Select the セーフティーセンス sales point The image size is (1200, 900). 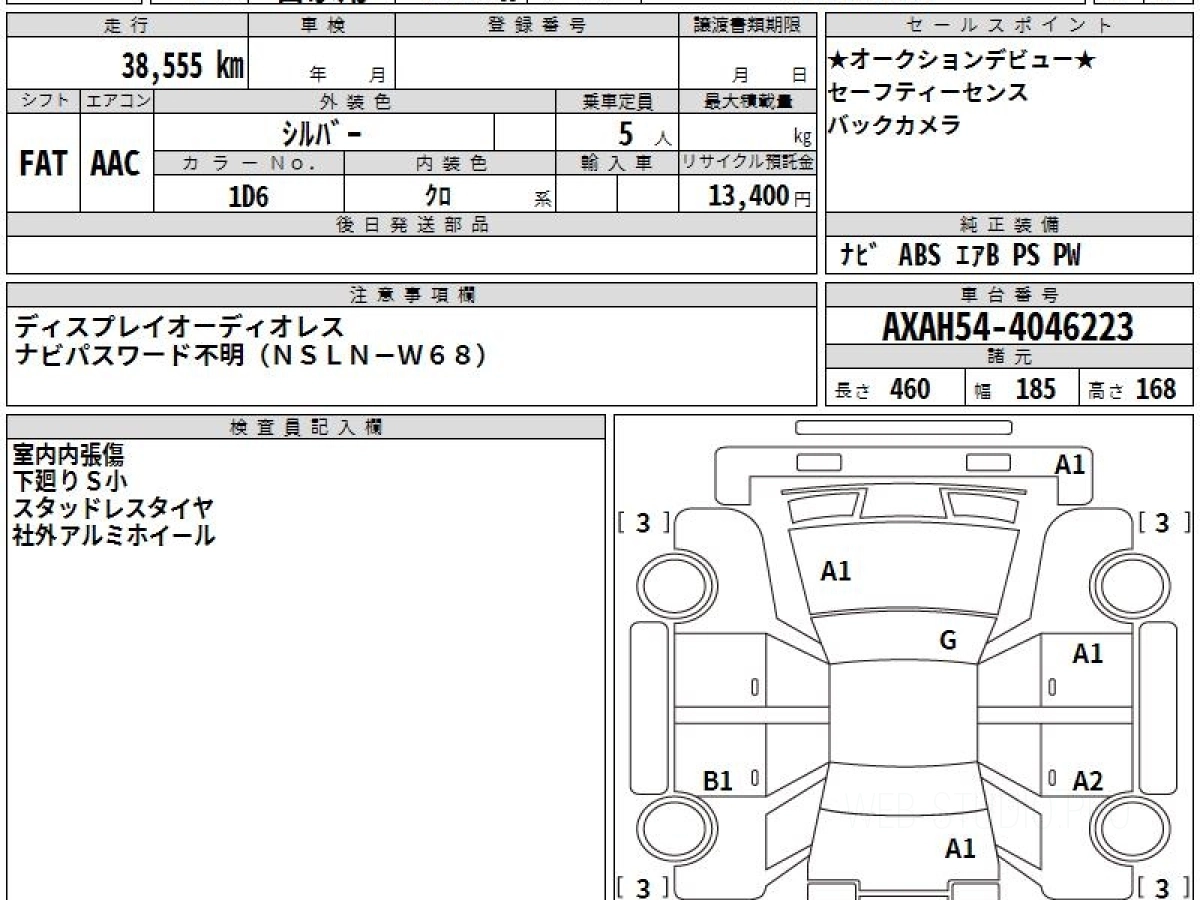click(928, 92)
